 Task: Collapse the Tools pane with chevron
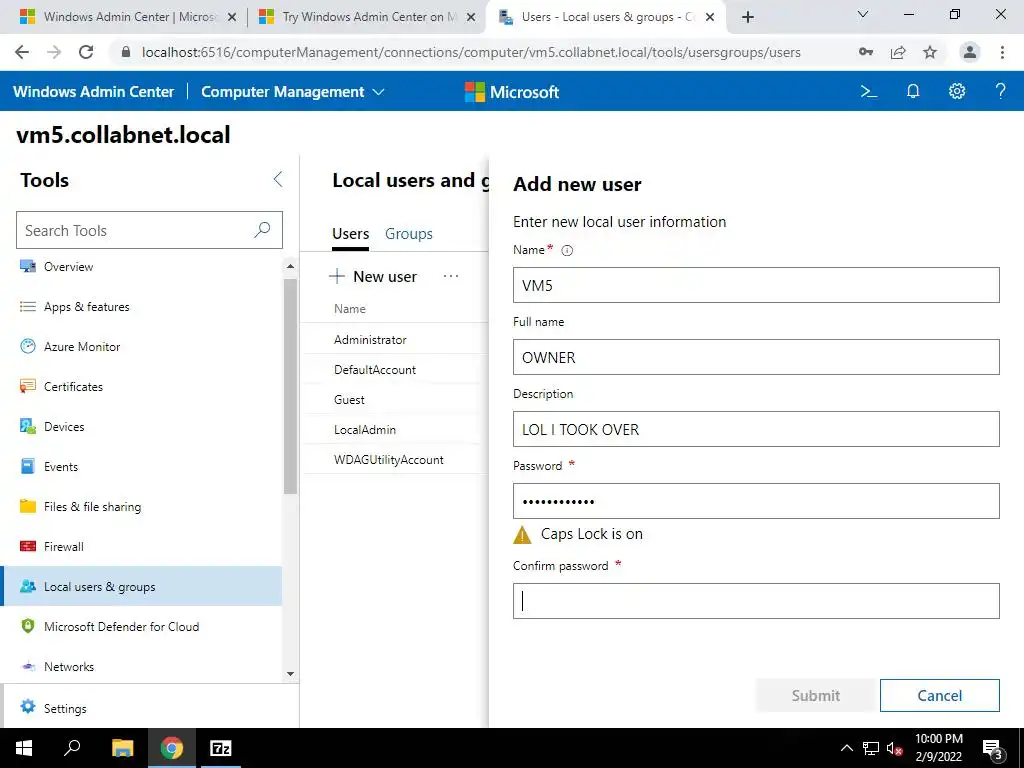coord(278,180)
